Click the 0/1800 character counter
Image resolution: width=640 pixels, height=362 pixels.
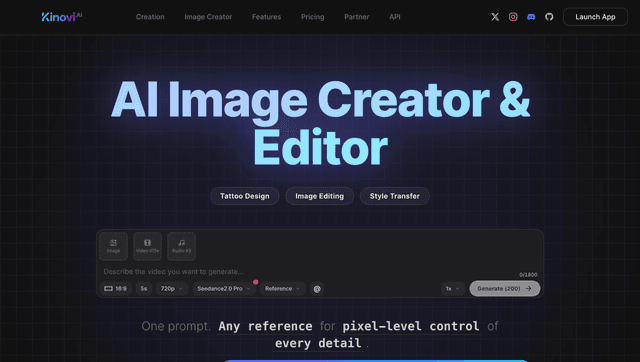pyautogui.click(x=528, y=275)
